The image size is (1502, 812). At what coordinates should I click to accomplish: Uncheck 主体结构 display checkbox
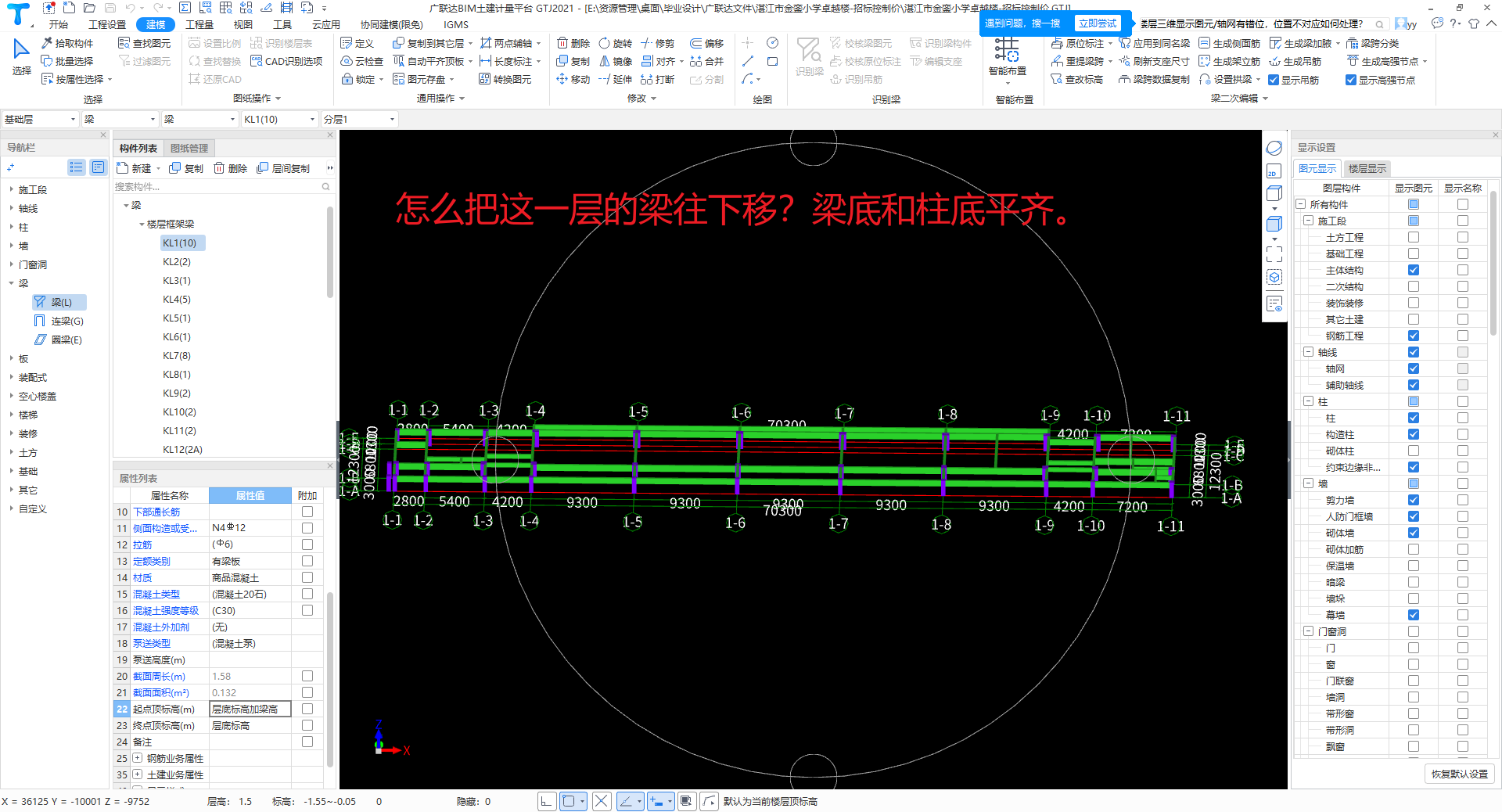point(1414,270)
